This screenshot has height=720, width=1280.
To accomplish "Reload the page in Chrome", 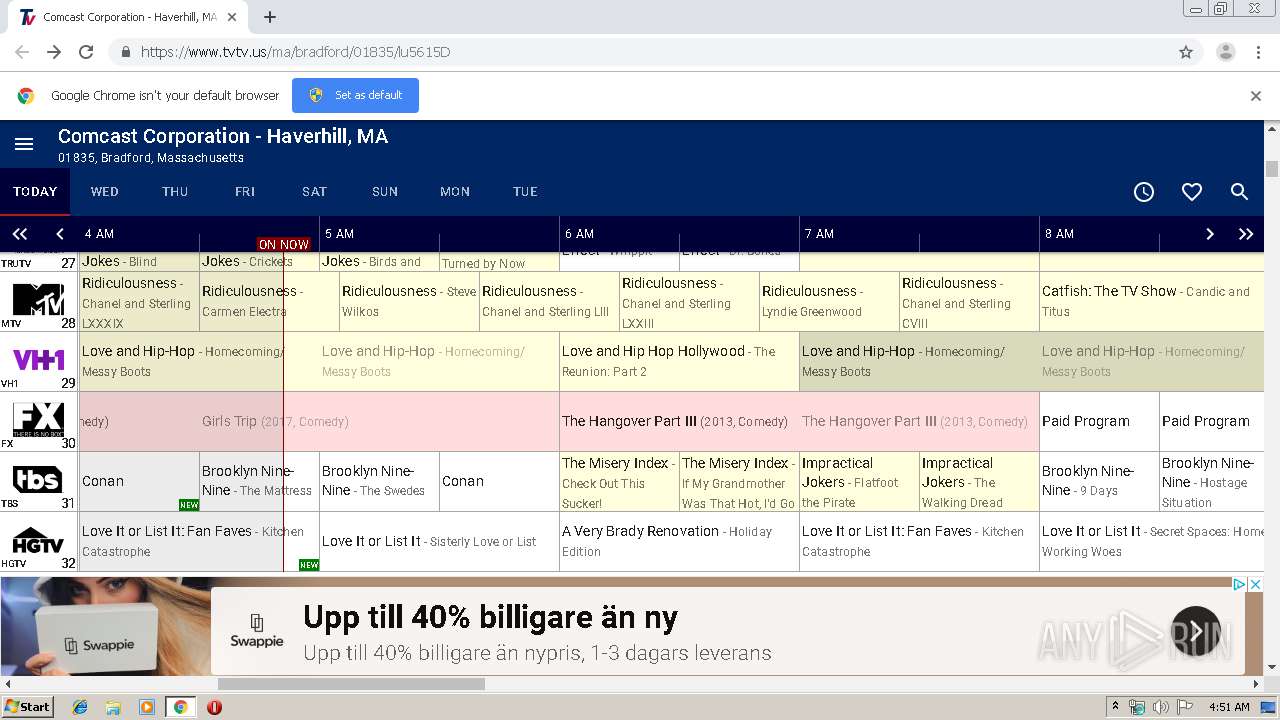I will (x=86, y=52).
